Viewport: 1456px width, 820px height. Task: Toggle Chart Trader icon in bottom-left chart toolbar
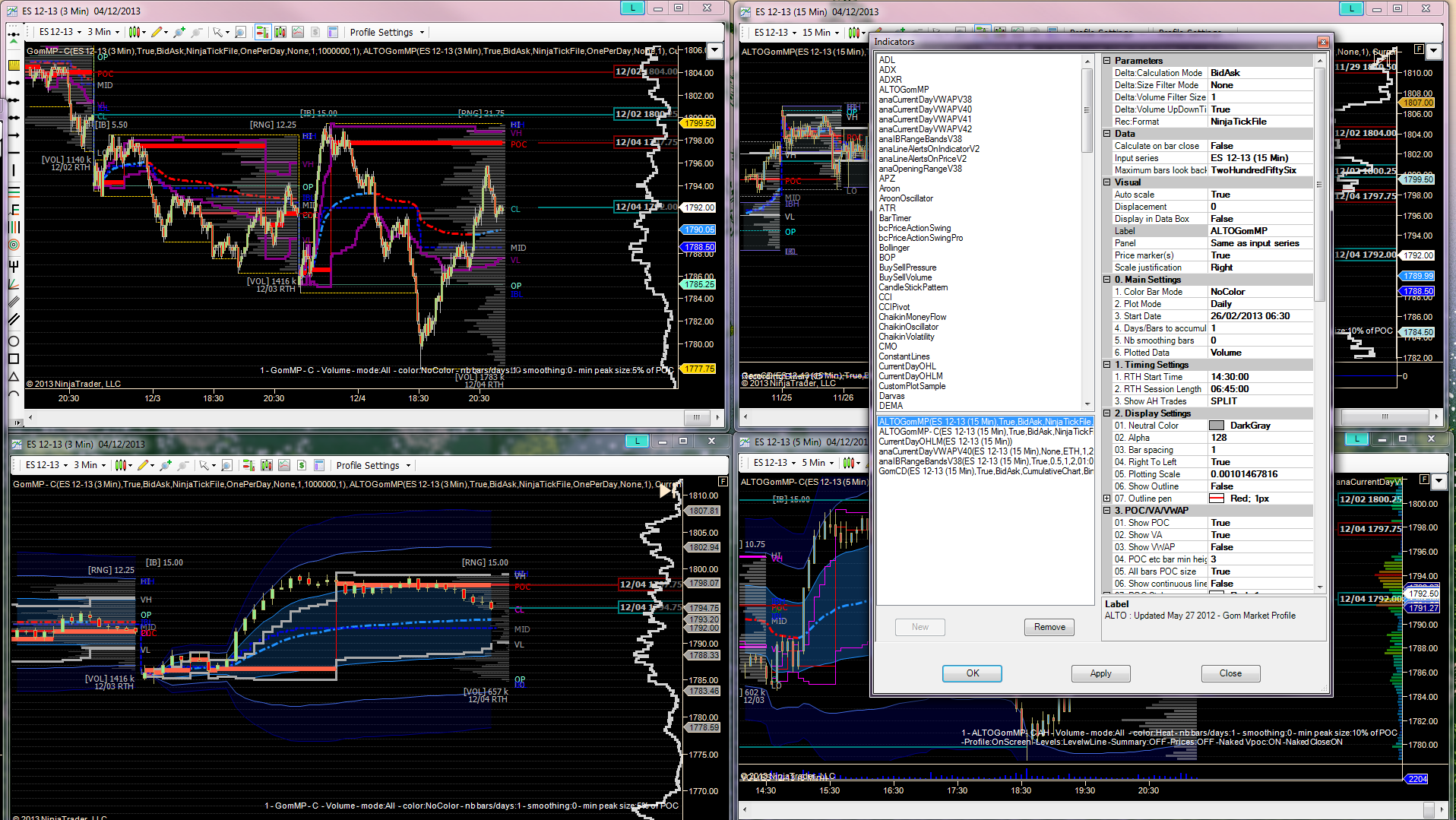coord(248,465)
